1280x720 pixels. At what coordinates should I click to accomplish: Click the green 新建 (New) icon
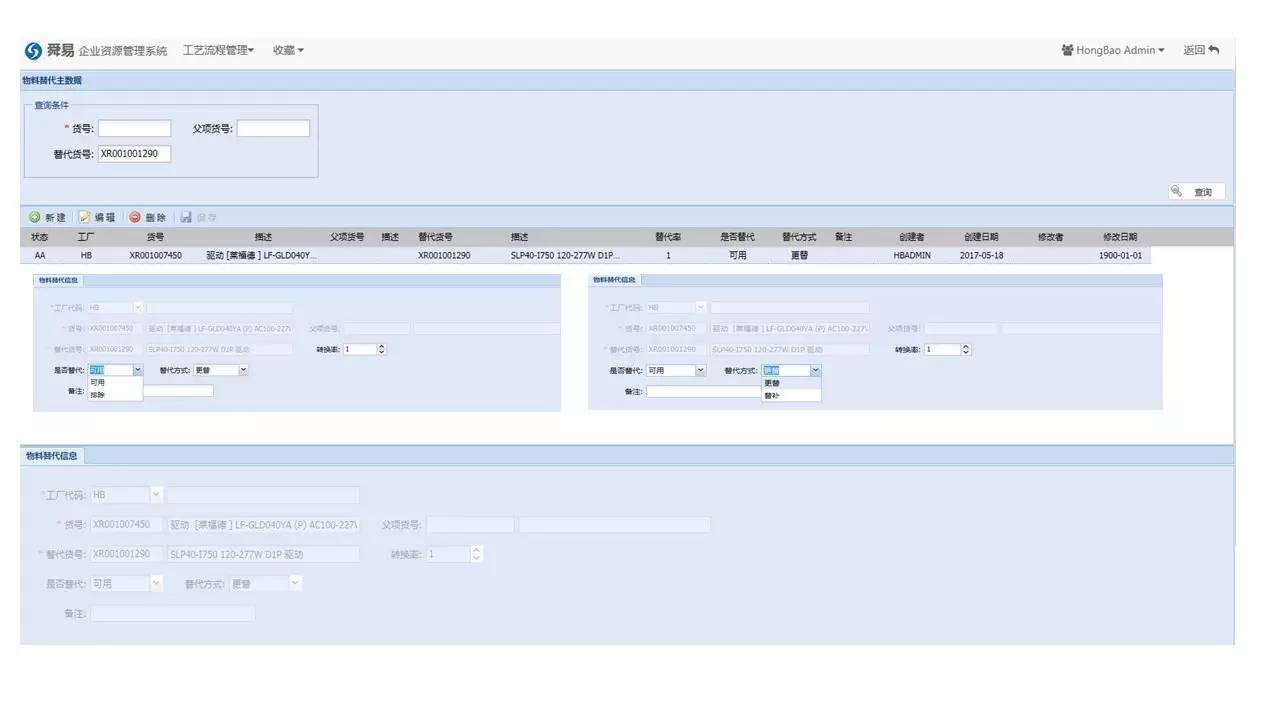point(34,217)
